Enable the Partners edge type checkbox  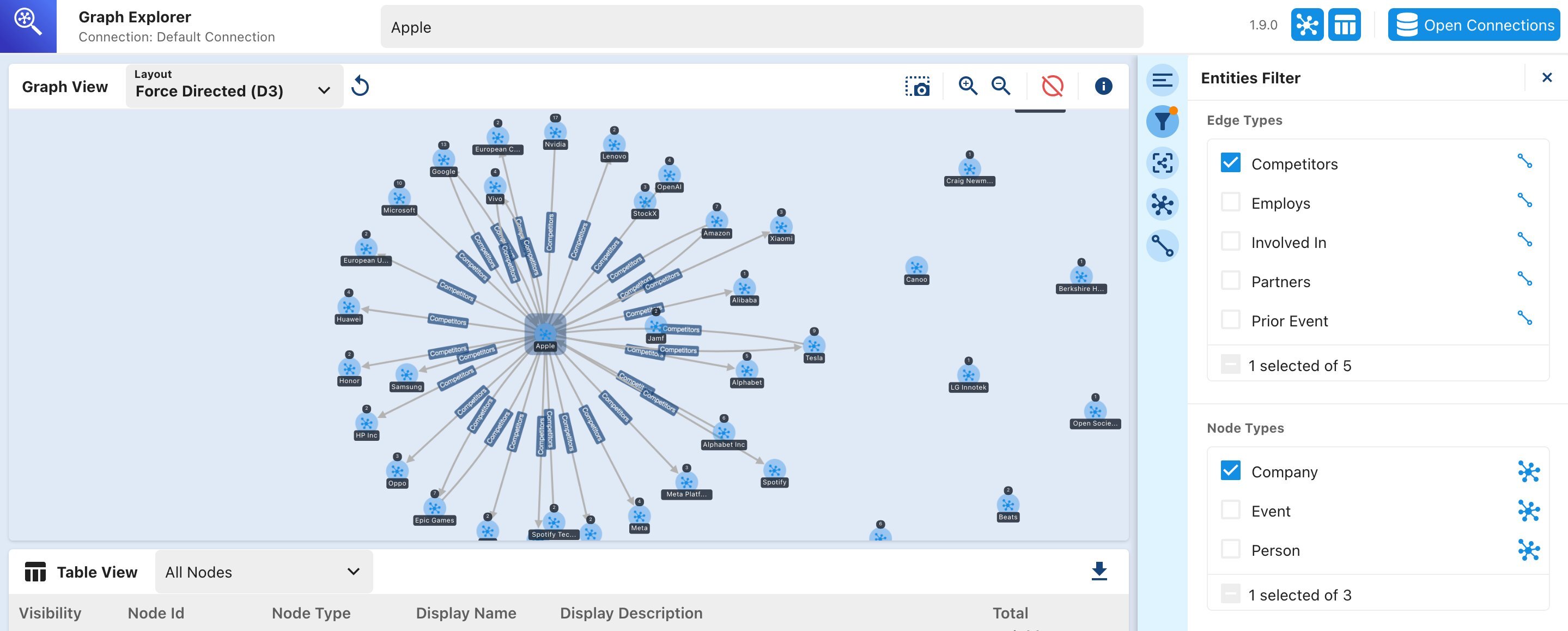click(1230, 281)
